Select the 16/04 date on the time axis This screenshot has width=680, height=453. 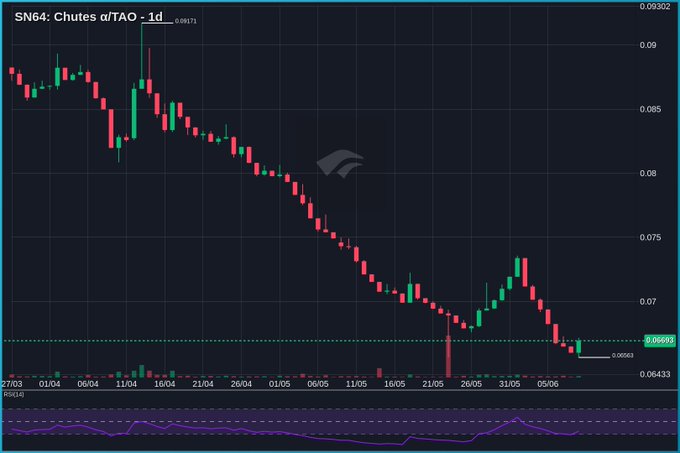point(164,384)
